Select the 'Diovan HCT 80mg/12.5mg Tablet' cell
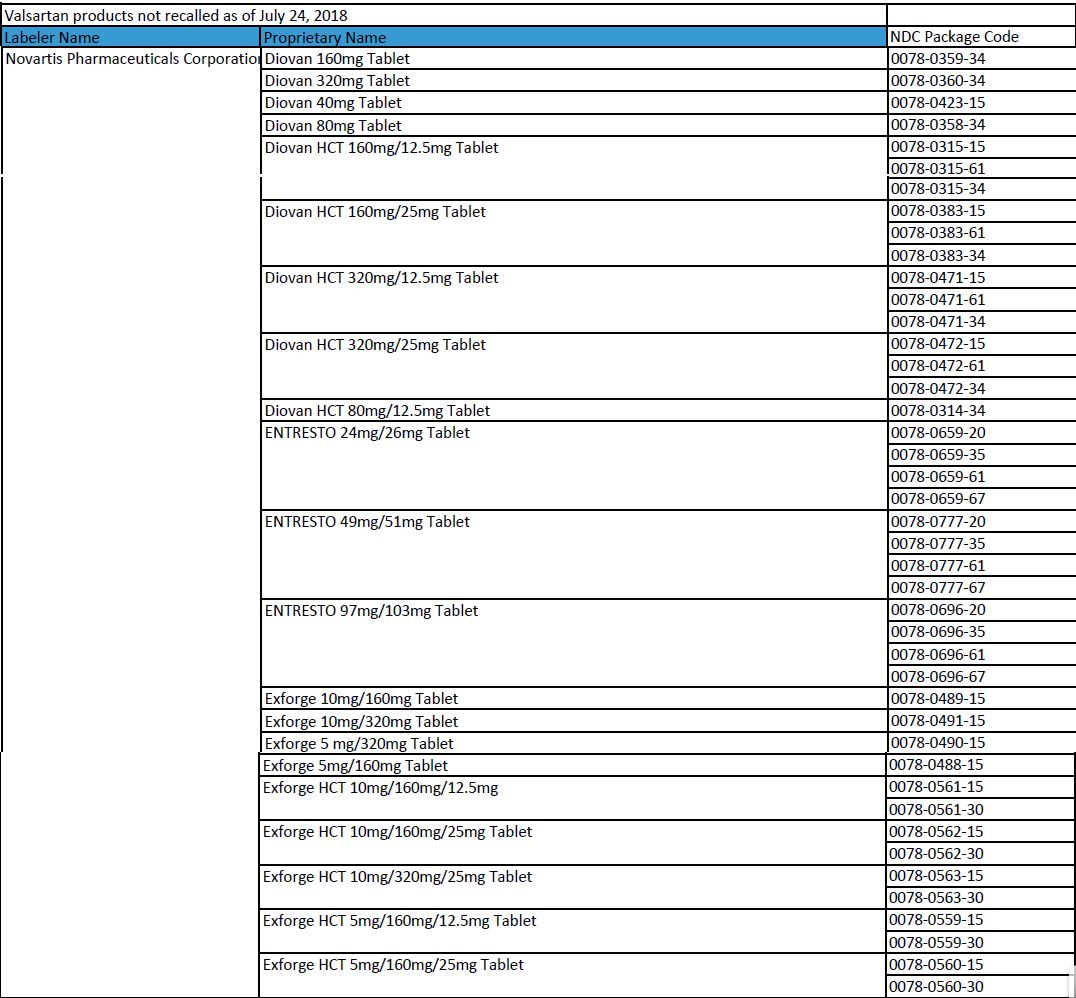 coord(574,410)
